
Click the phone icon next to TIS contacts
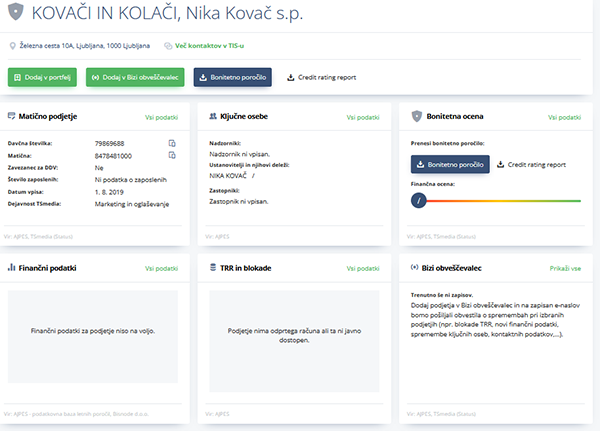coord(168,46)
